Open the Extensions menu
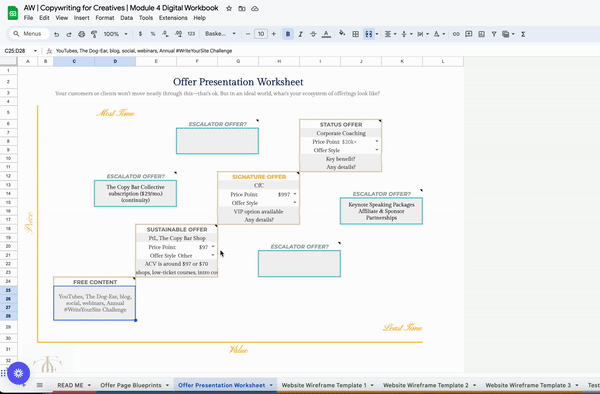Screen dimensions: 600x394 (173, 18)
